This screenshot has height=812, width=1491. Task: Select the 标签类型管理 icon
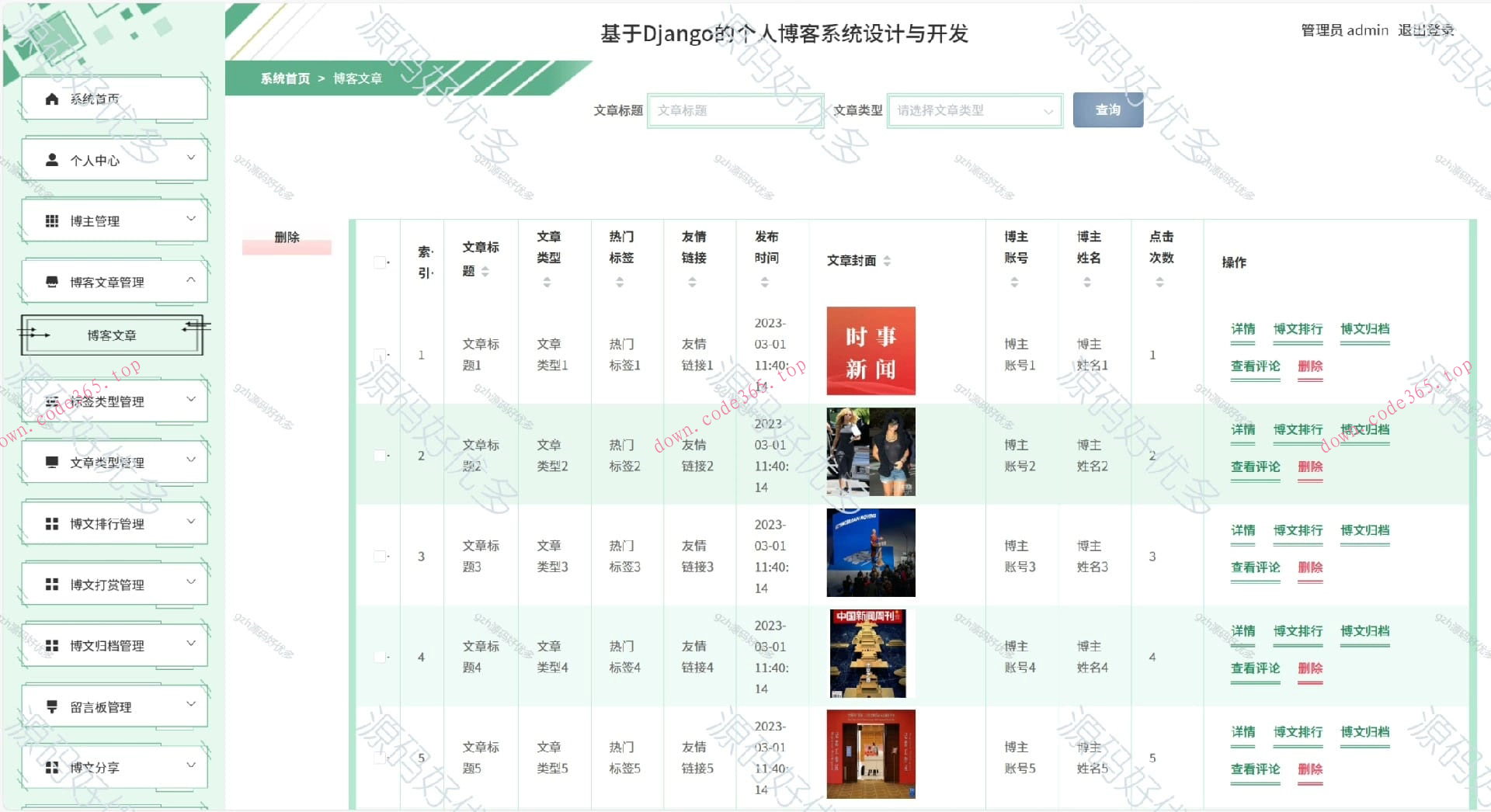click(51, 401)
